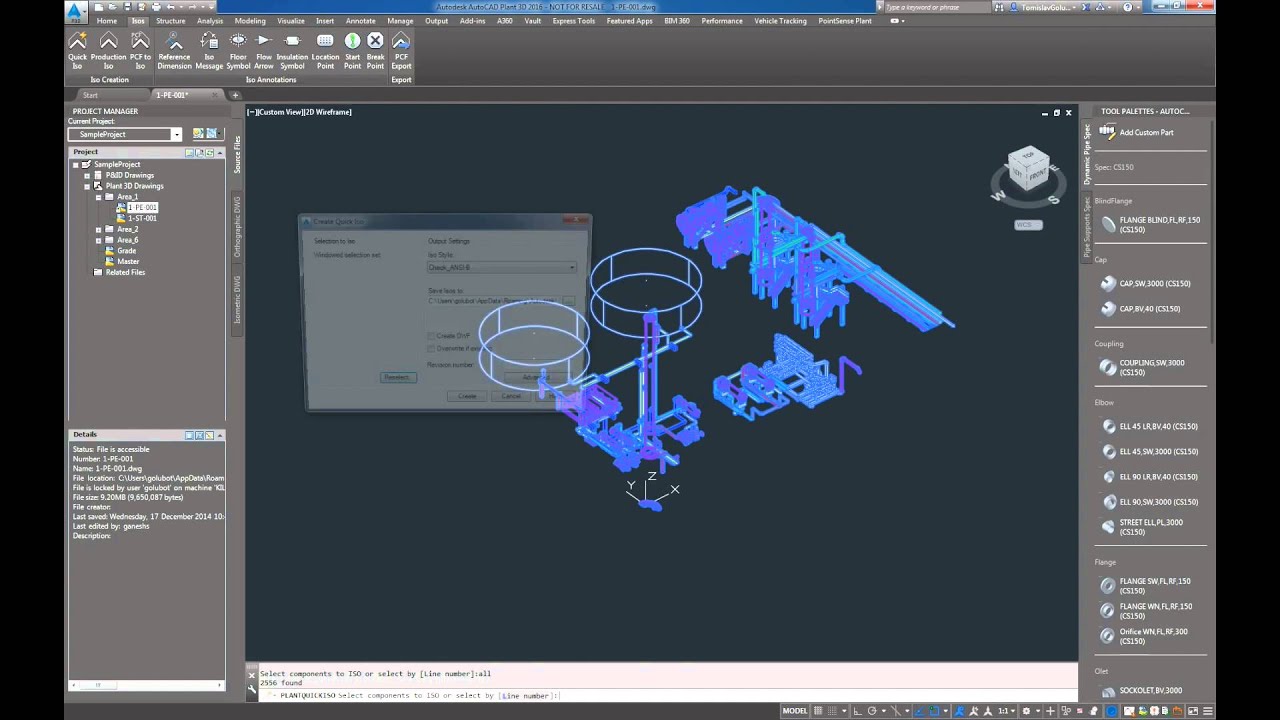Click the keyword search box
Image resolution: width=1280 pixels, height=720 pixels.
pyautogui.click(x=935, y=7)
